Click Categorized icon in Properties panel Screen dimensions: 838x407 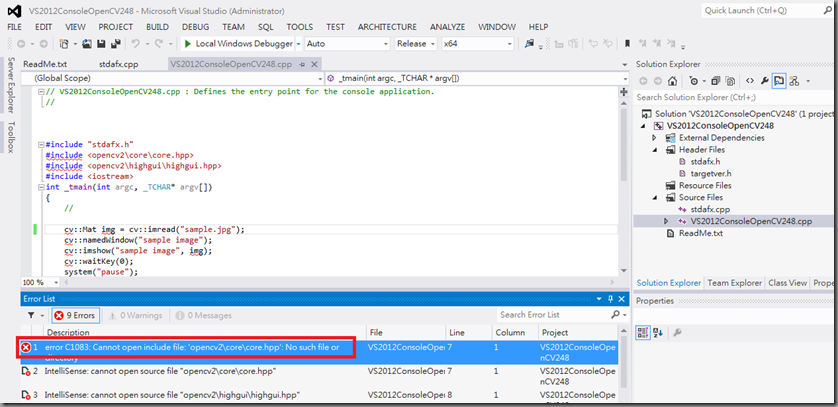click(x=642, y=333)
